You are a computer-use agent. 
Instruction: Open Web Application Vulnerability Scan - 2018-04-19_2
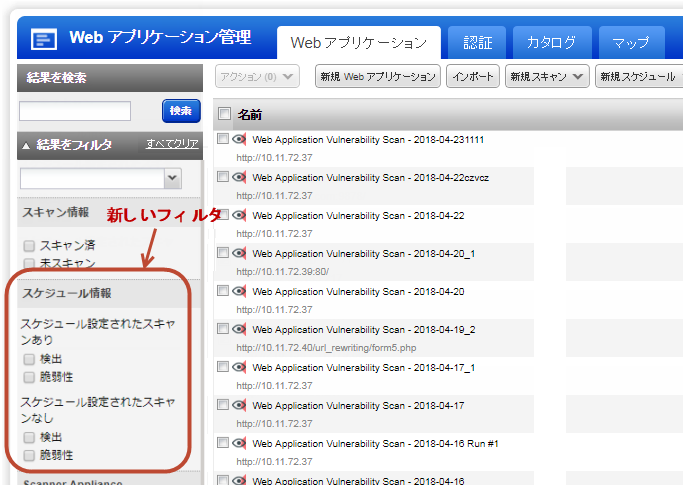(363, 329)
